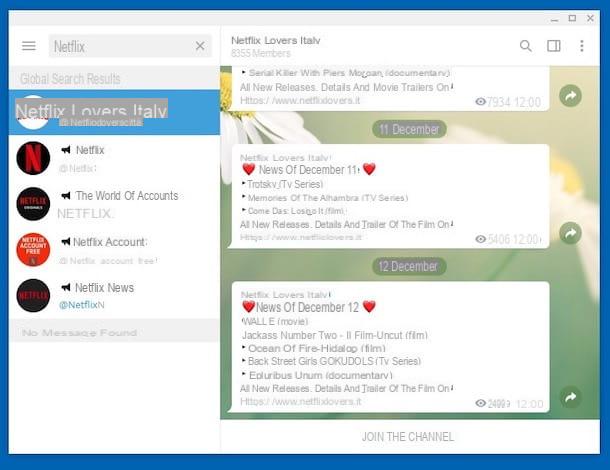The width and height of the screenshot is (610, 470).
Task: Click the megaphone icon beside Netflix
Action: pyautogui.click(x=66, y=150)
